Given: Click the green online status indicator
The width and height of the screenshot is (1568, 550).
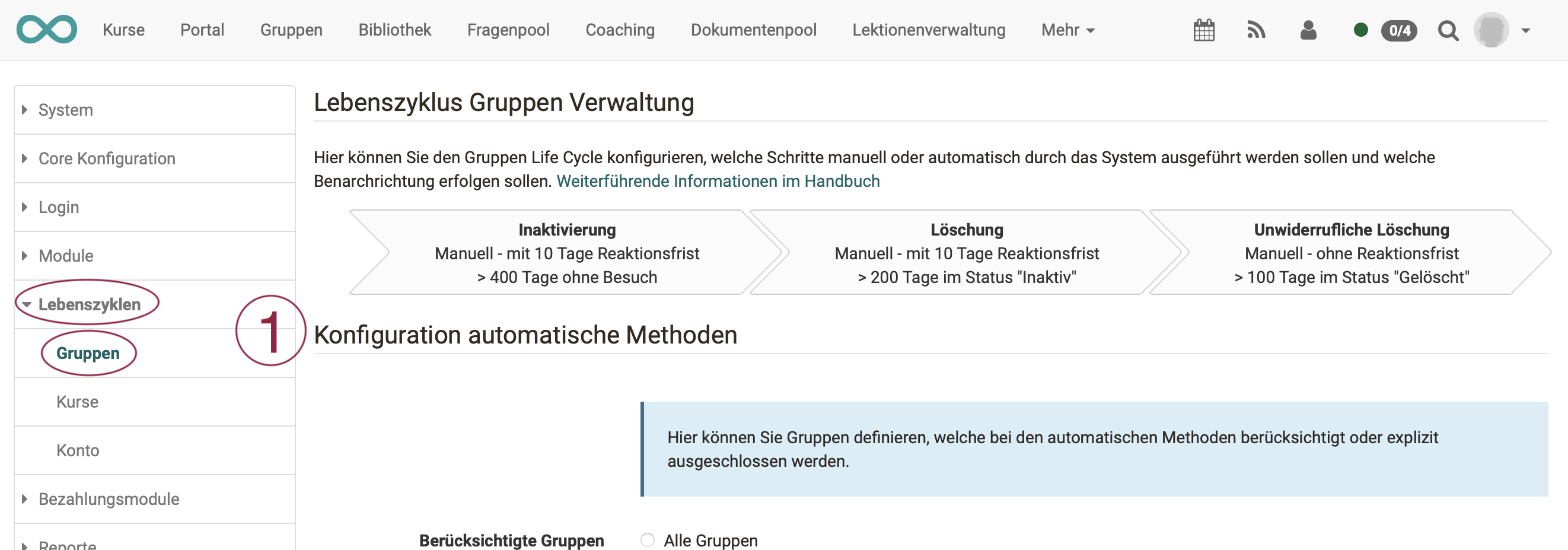Looking at the screenshot, I should tap(1362, 30).
